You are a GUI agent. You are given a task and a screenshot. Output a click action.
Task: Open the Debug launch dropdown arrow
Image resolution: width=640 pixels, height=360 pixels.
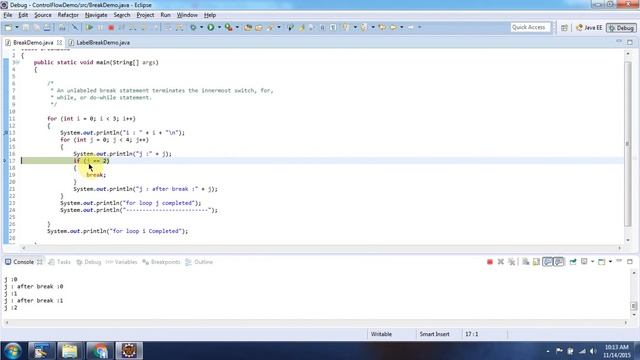click(x=201, y=27)
